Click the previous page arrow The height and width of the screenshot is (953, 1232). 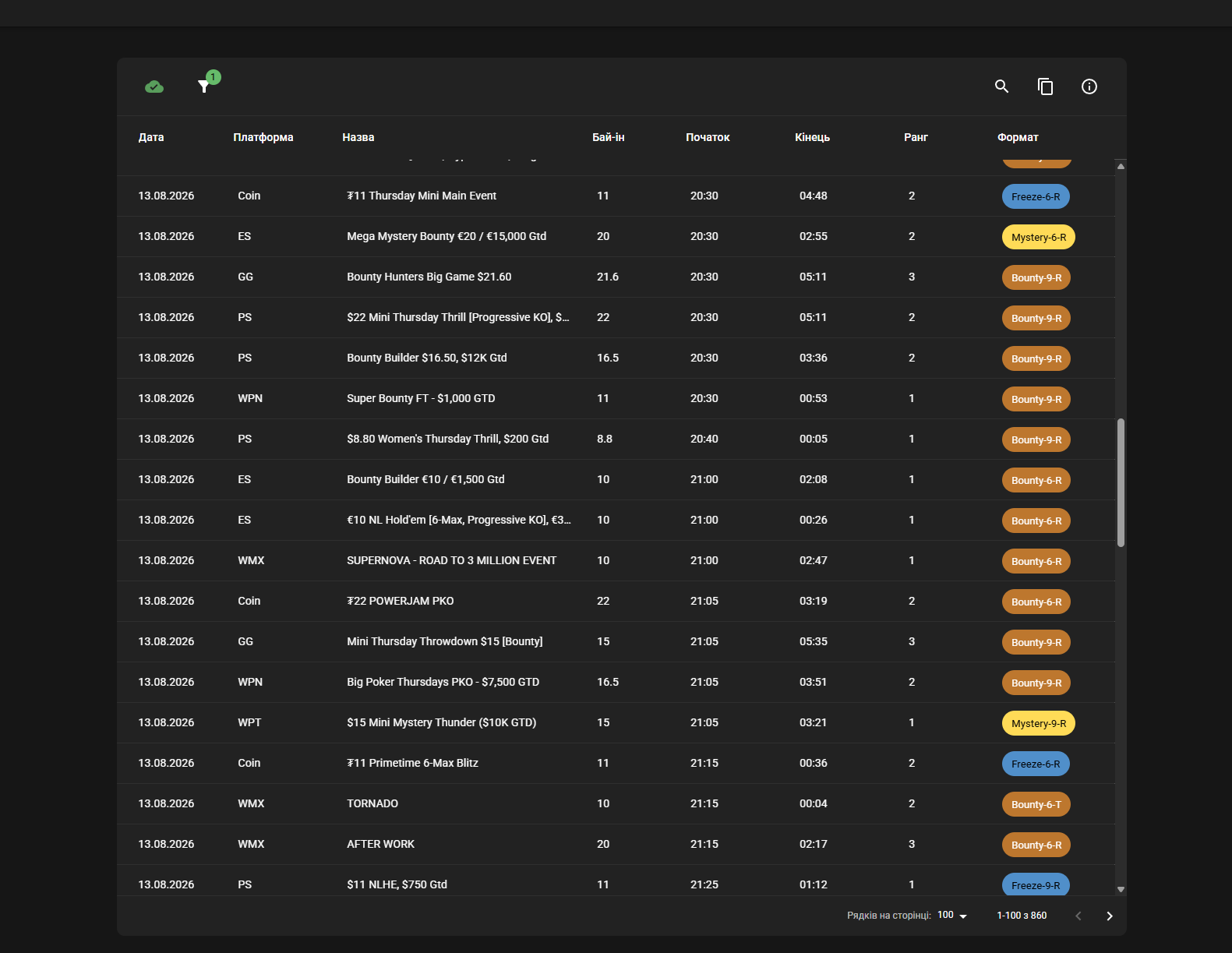point(1078,916)
